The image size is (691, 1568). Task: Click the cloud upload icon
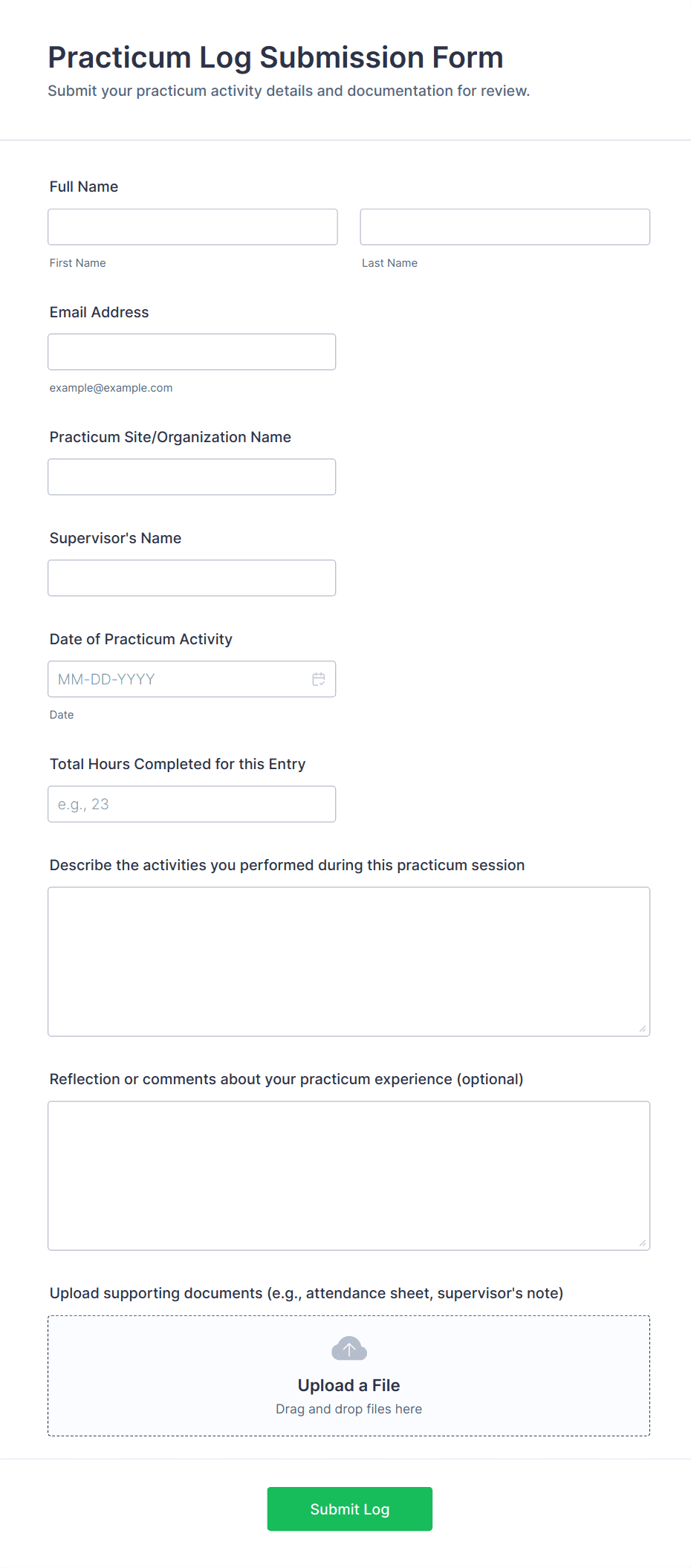point(349,1348)
